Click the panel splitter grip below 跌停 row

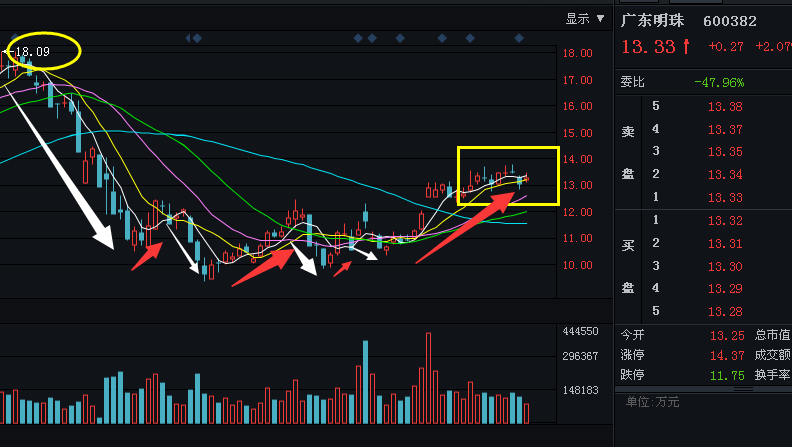pos(743,389)
